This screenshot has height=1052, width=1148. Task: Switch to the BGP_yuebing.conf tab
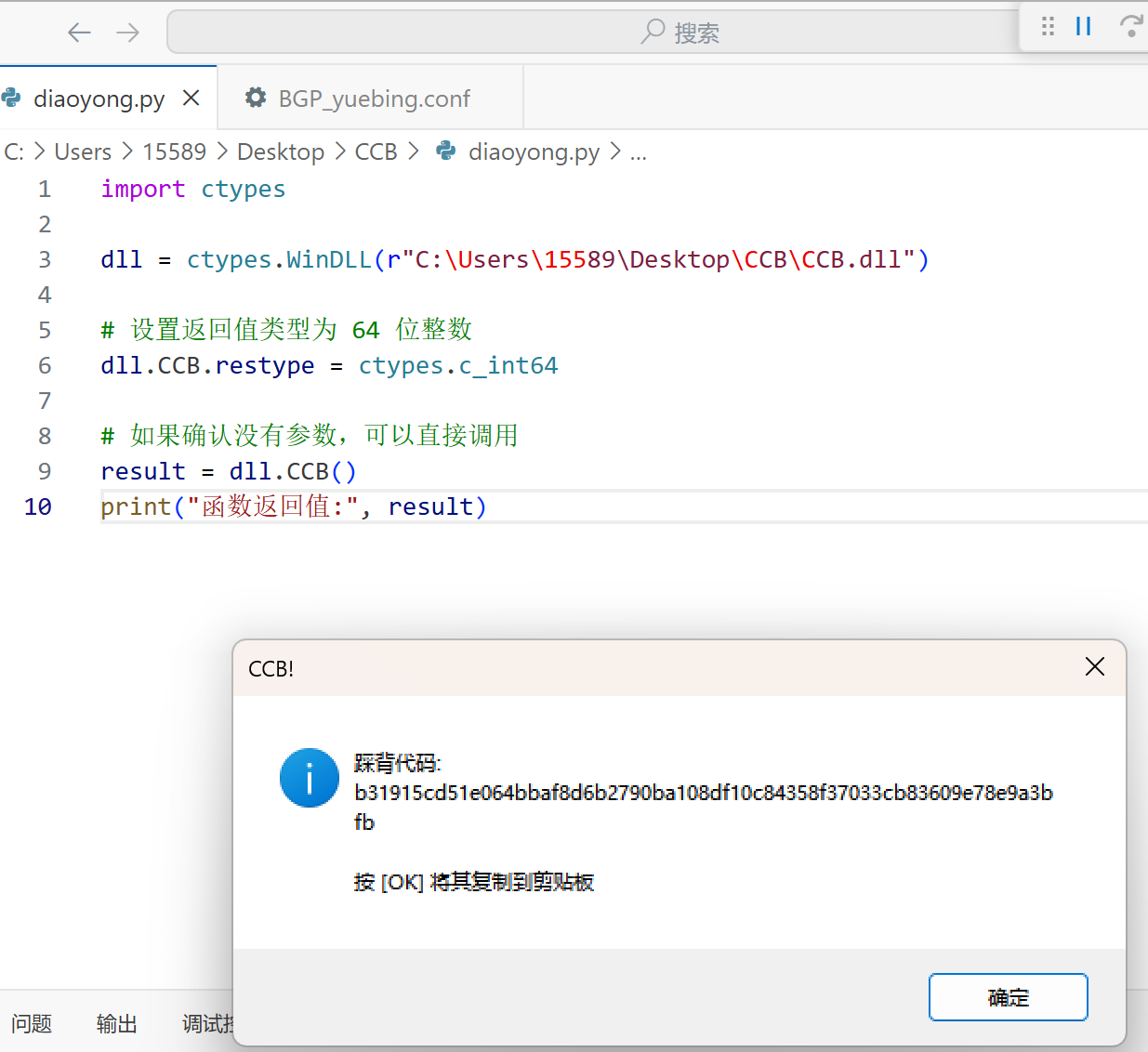pos(374,99)
